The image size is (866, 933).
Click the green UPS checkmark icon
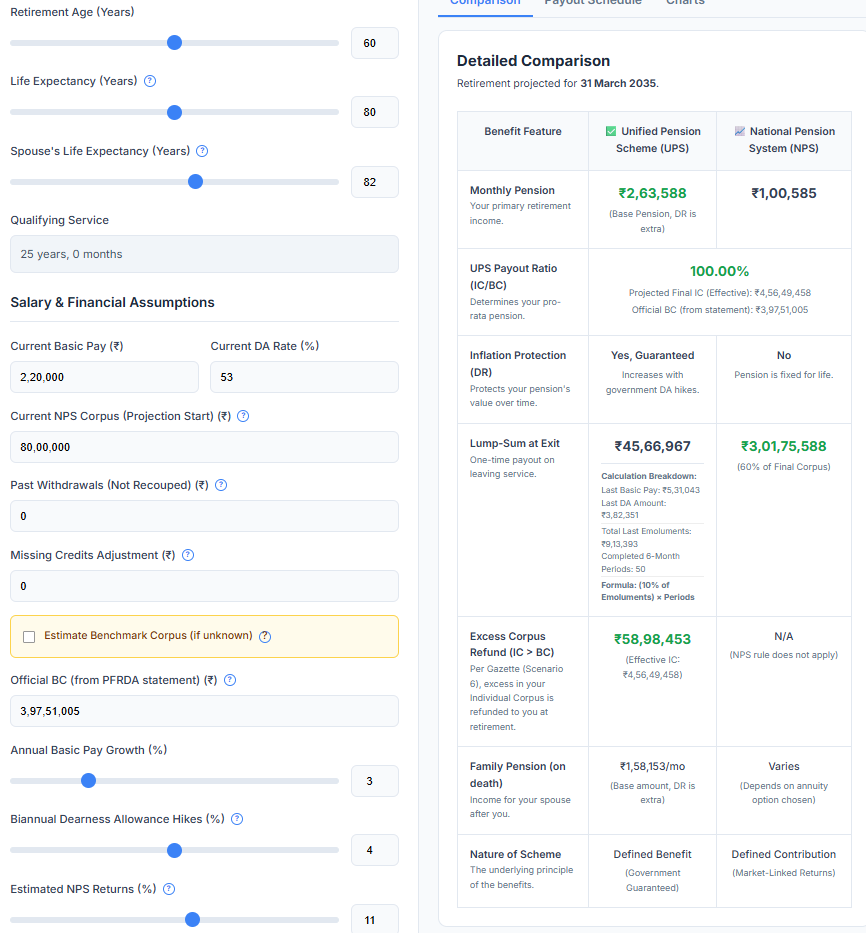613,131
